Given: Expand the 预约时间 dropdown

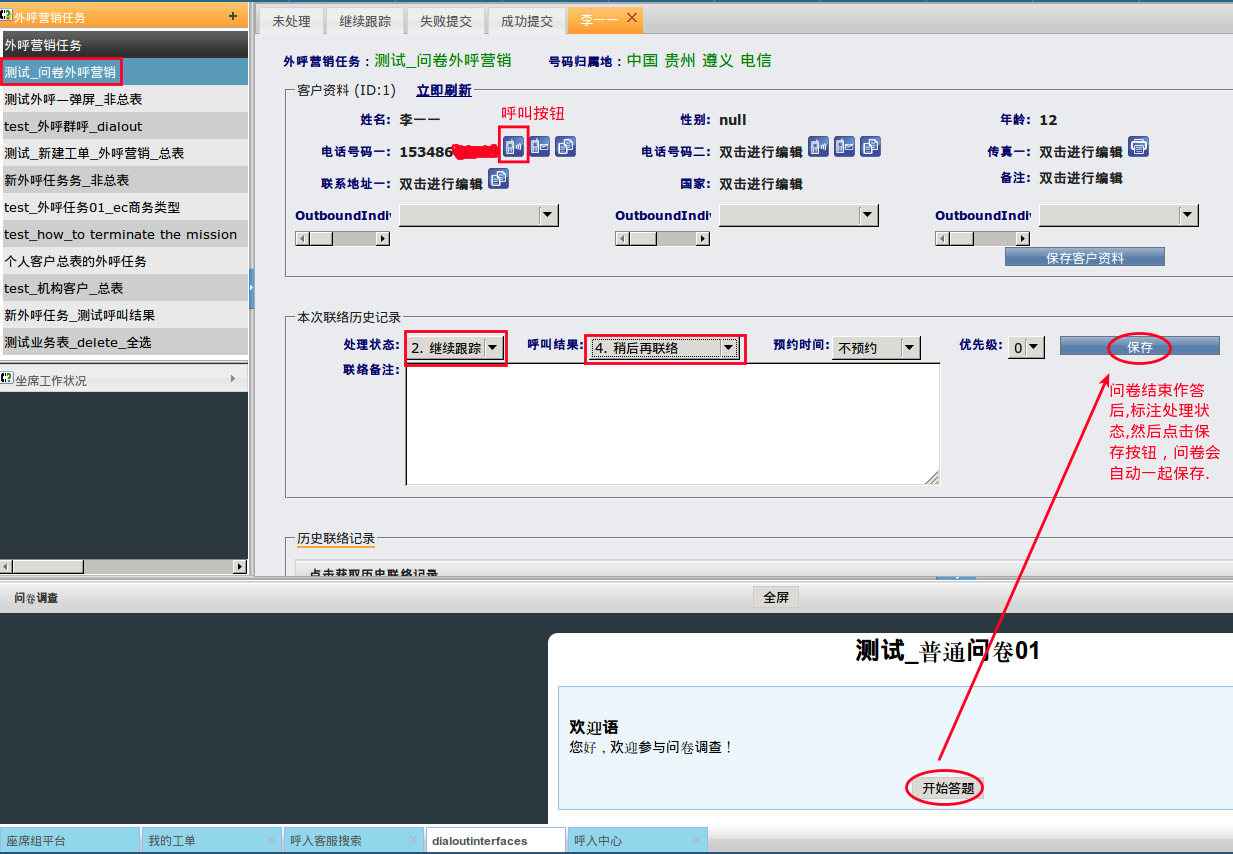Looking at the screenshot, I should (909, 348).
